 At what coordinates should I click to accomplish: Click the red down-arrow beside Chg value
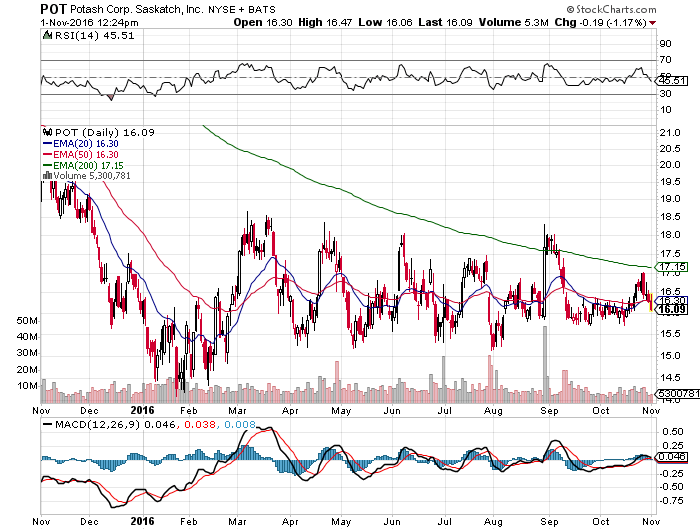[x=653, y=23]
